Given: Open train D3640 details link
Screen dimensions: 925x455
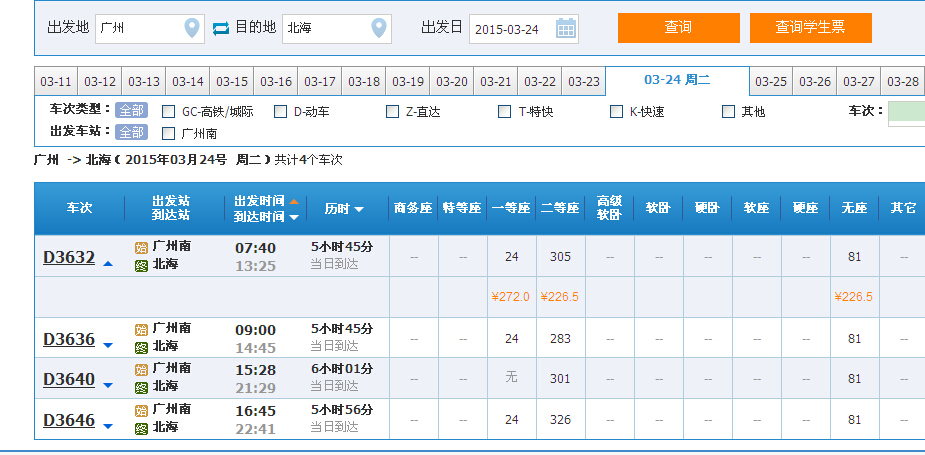Looking at the screenshot, I should pyautogui.click(x=69, y=379).
